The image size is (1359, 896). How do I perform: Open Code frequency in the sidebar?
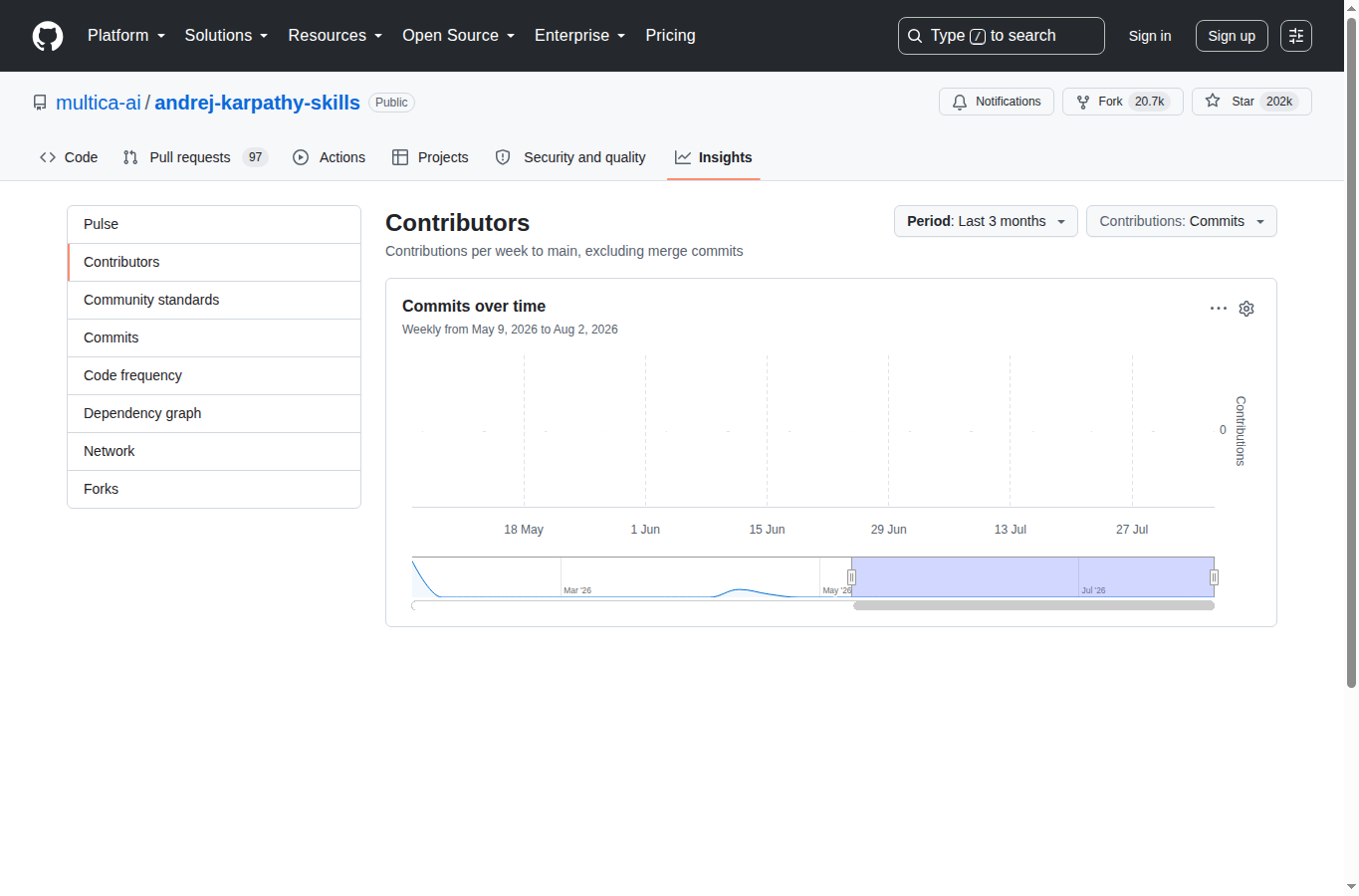214,375
